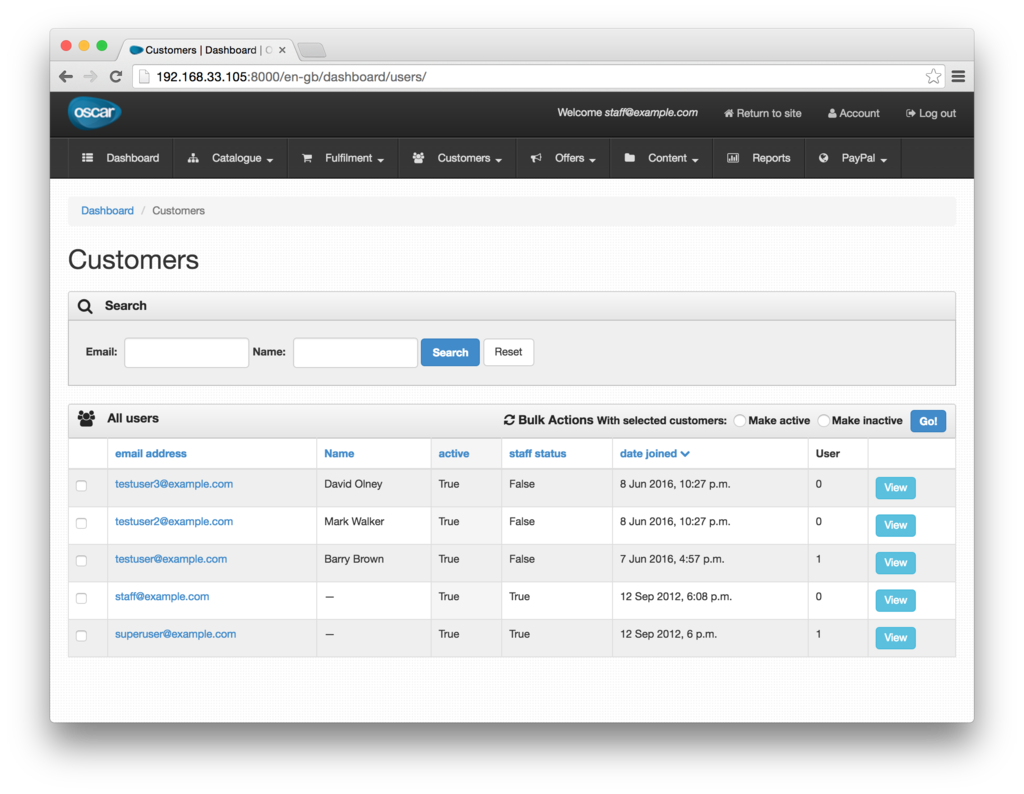Click the page icon in address bar
1024x794 pixels.
144,76
